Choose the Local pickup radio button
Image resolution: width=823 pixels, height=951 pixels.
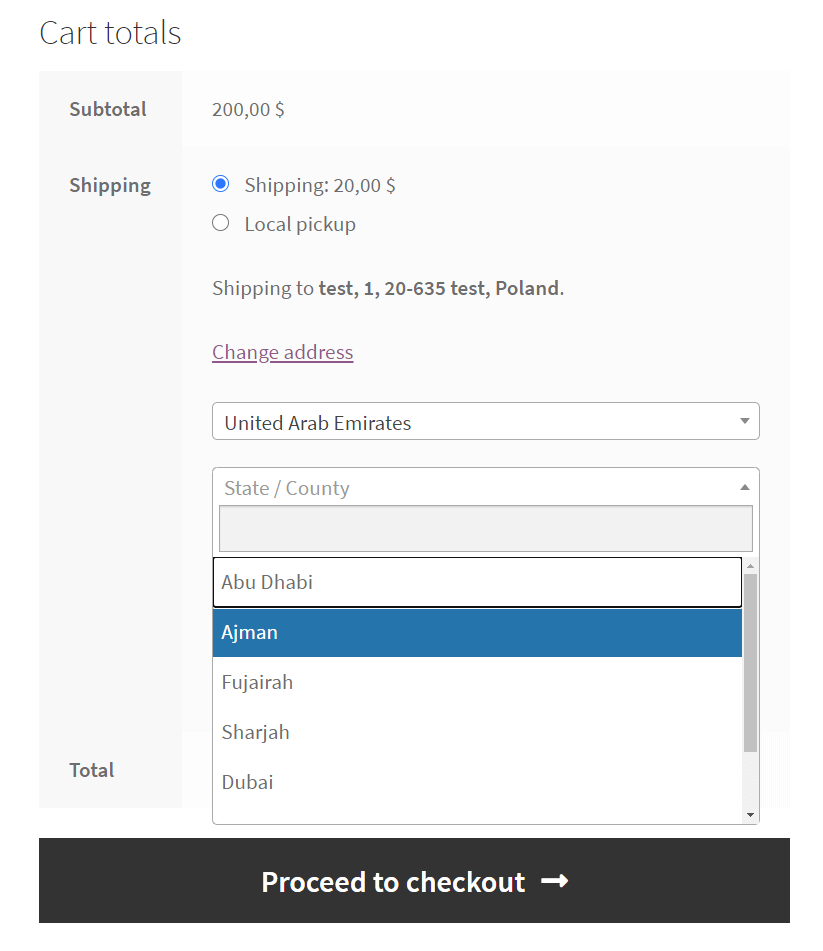221,223
